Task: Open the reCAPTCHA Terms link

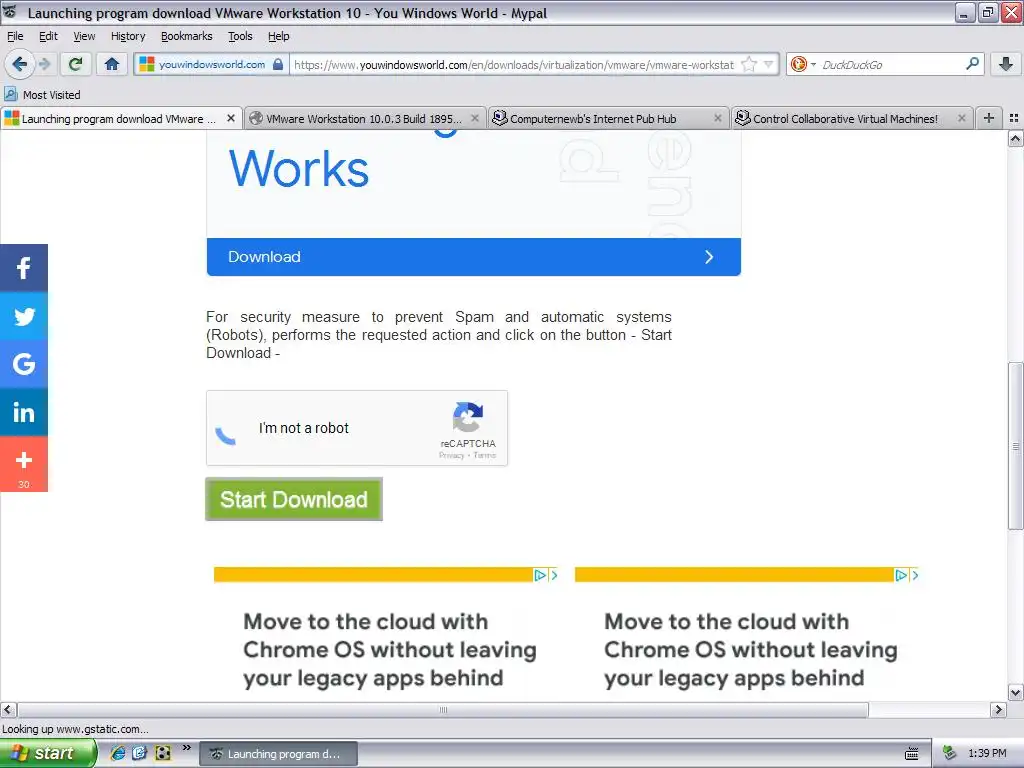Action: tap(485, 455)
